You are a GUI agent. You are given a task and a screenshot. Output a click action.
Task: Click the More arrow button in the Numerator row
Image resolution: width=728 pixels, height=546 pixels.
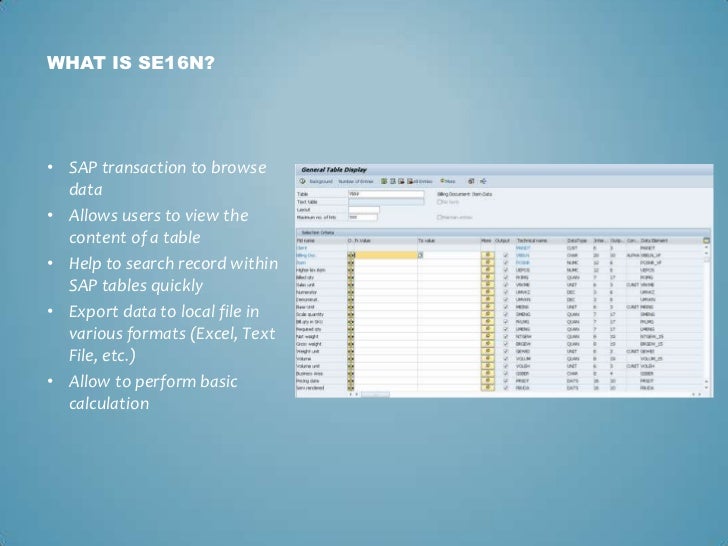[488, 292]
